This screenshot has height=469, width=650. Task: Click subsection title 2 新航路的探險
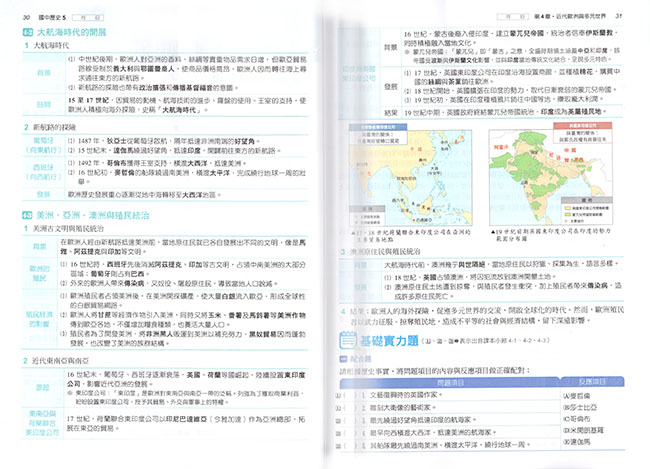coord(50,127)
